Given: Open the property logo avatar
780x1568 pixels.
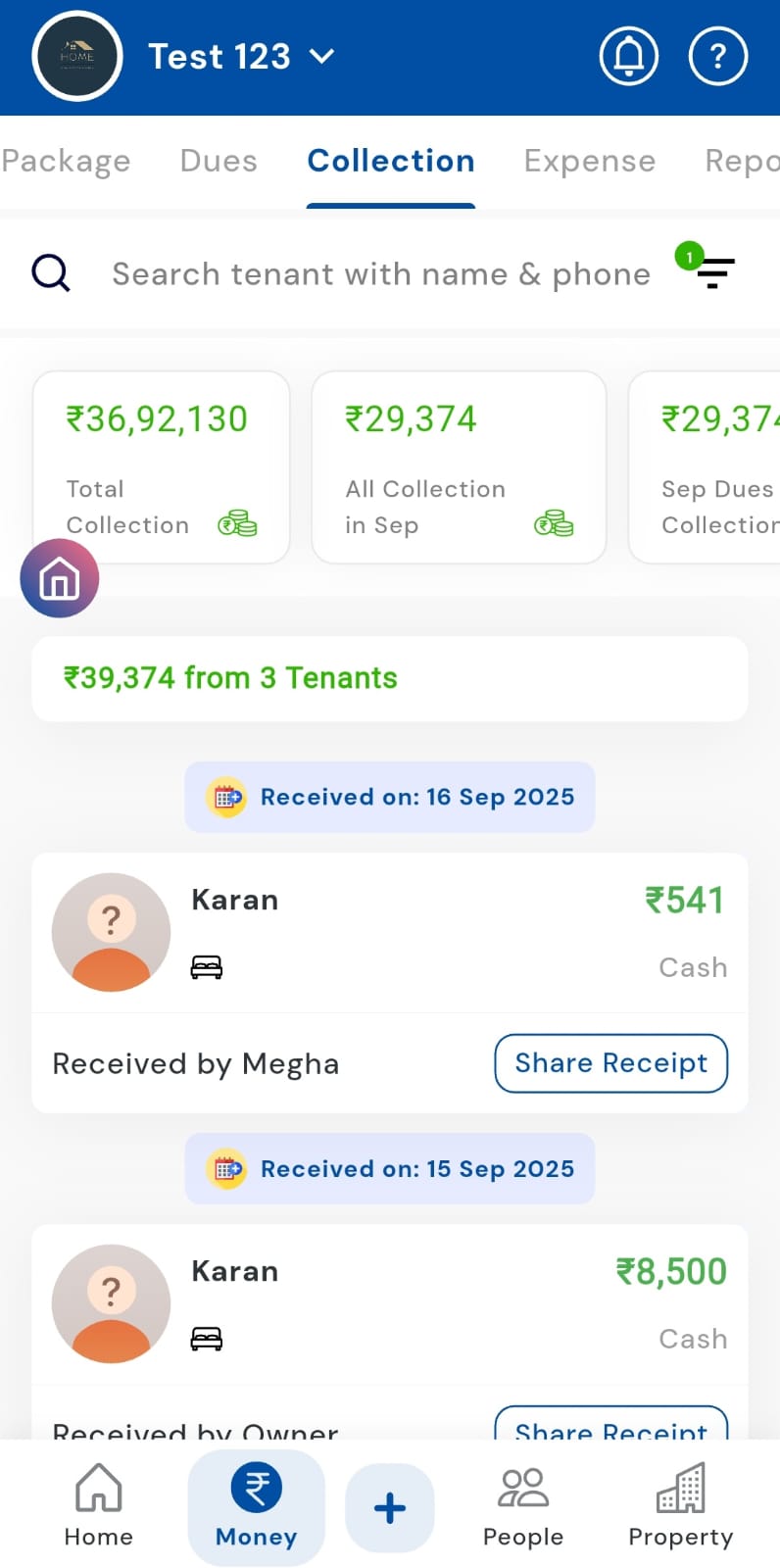Looking at the screenshot, I should coord(77,57).
